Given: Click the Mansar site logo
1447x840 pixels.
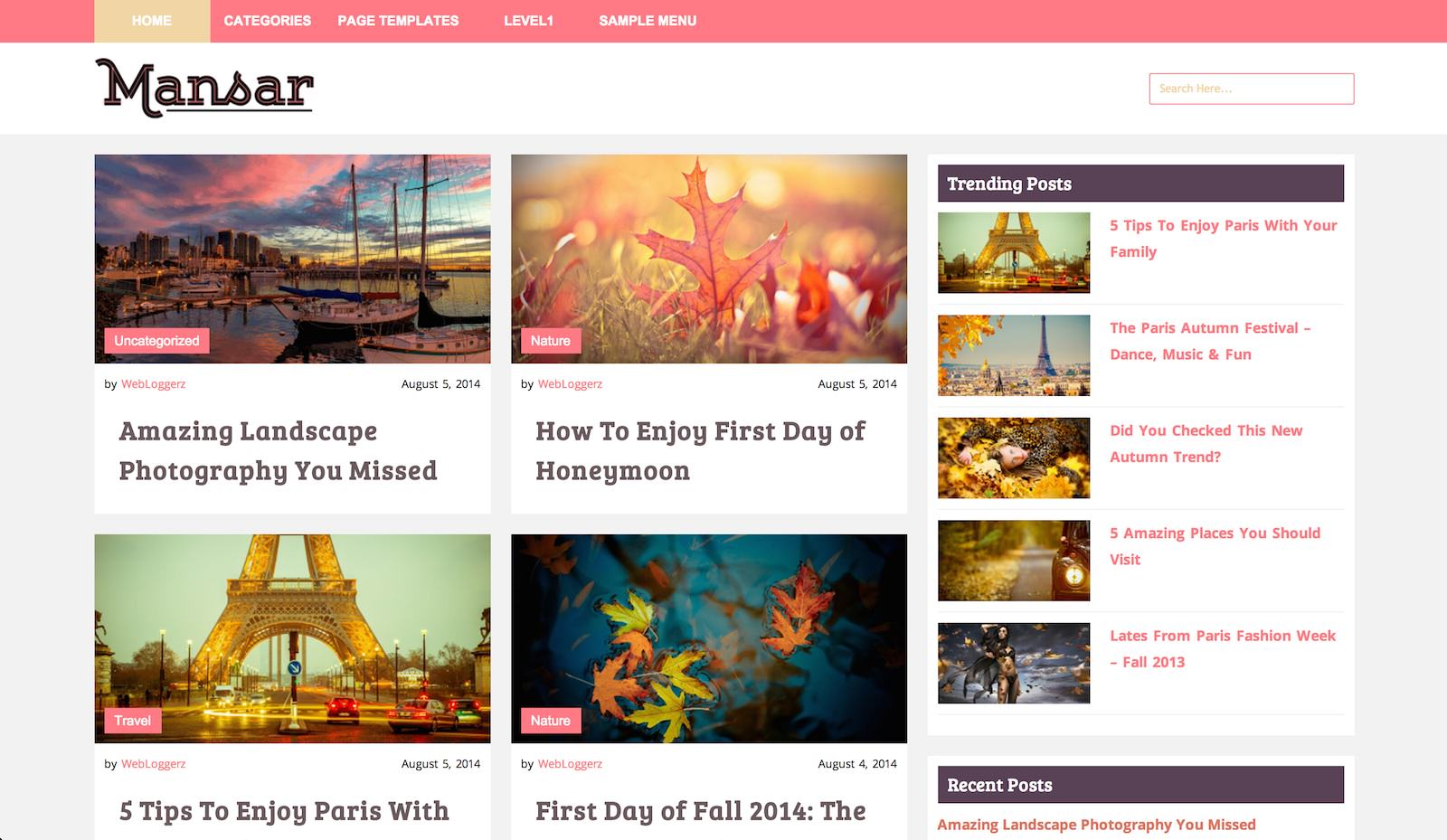Looking at the screenshot, I should click(204, 88).
